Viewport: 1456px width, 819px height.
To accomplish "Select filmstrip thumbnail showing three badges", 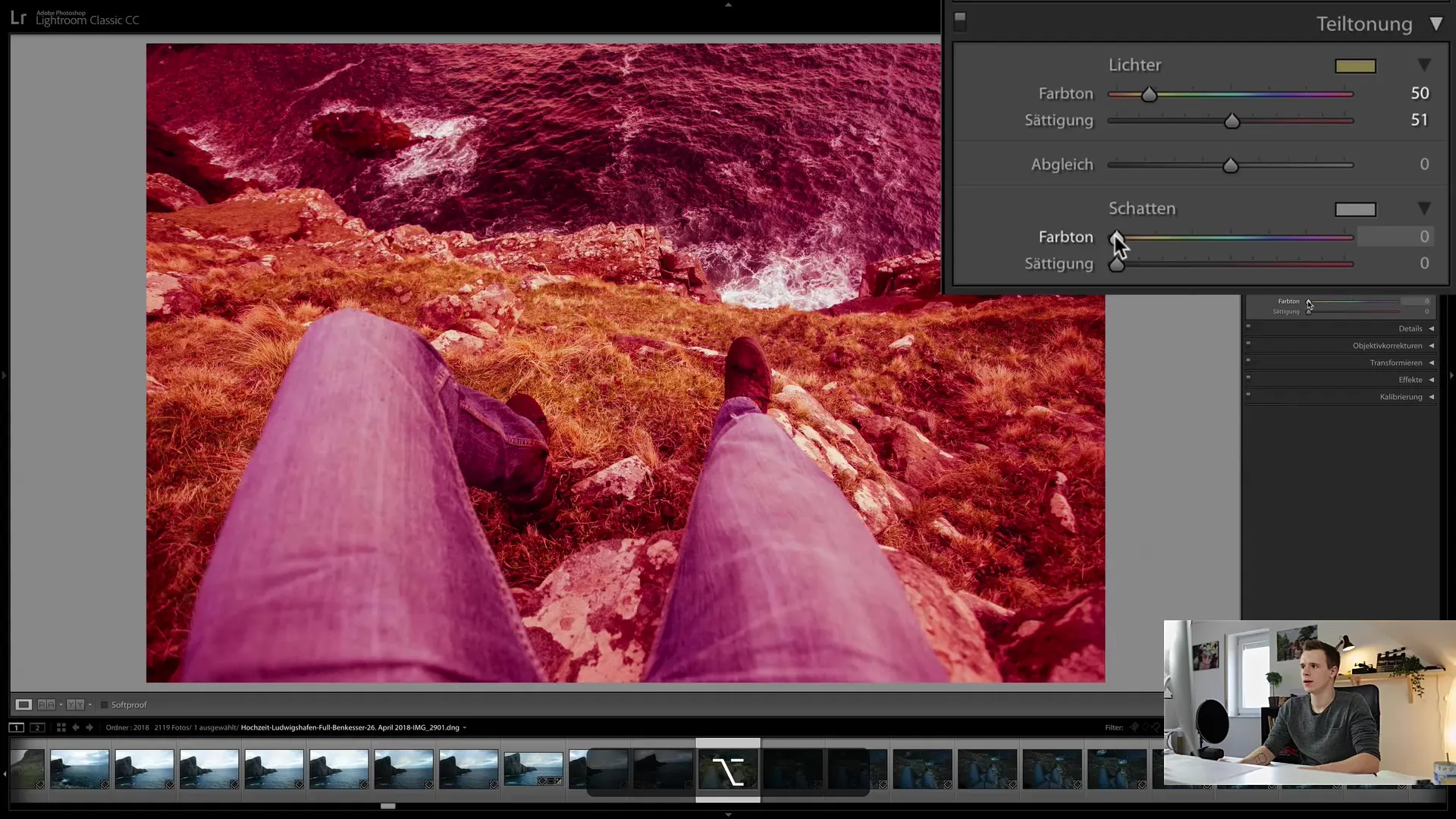I will (x=534, y=769).
